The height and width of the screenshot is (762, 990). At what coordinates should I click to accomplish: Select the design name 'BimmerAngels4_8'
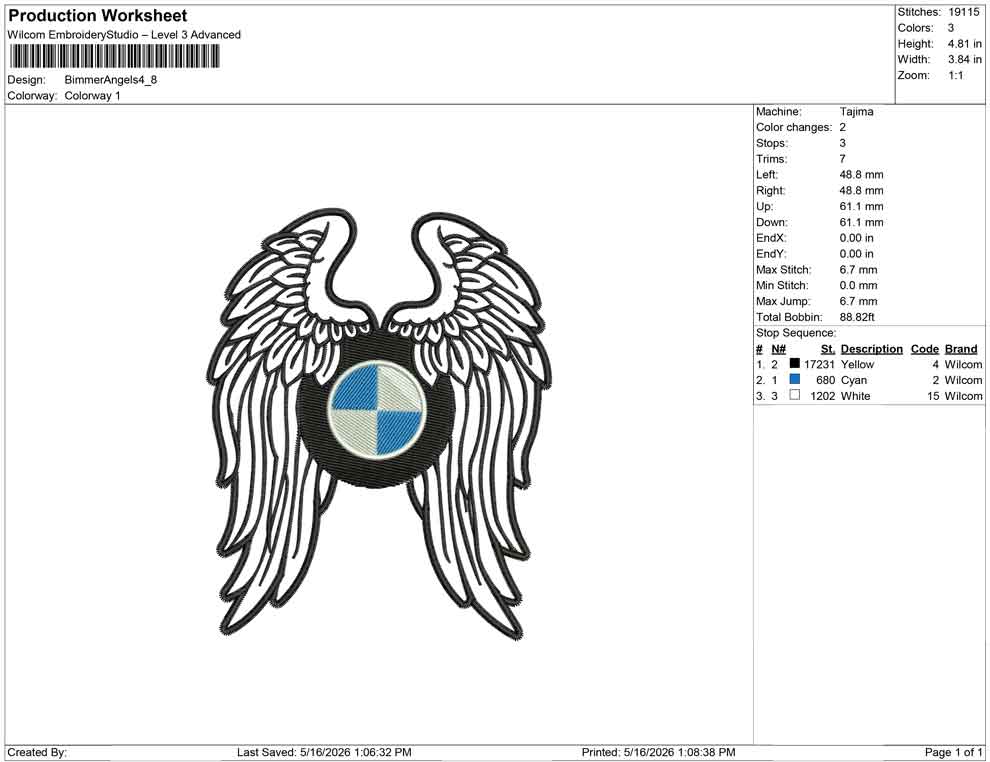point(110,80)
